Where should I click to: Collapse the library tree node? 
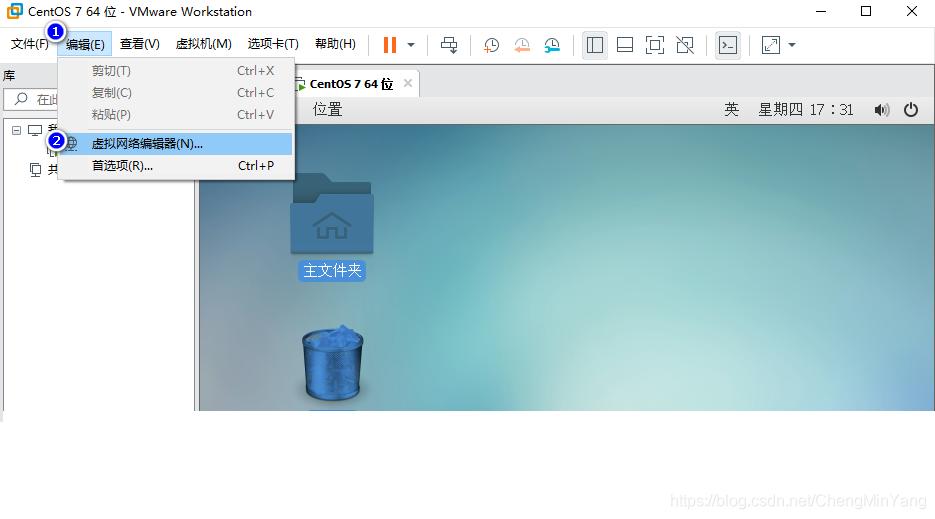click(17, 130)
